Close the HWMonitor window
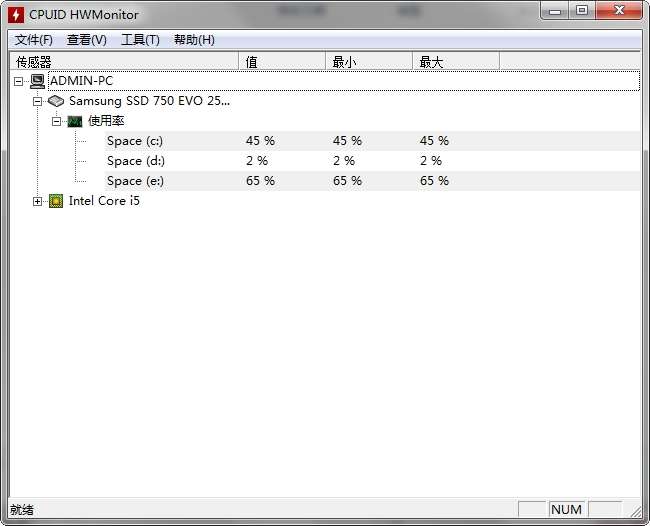The image size is (650, 526). [x=619, y=11]
